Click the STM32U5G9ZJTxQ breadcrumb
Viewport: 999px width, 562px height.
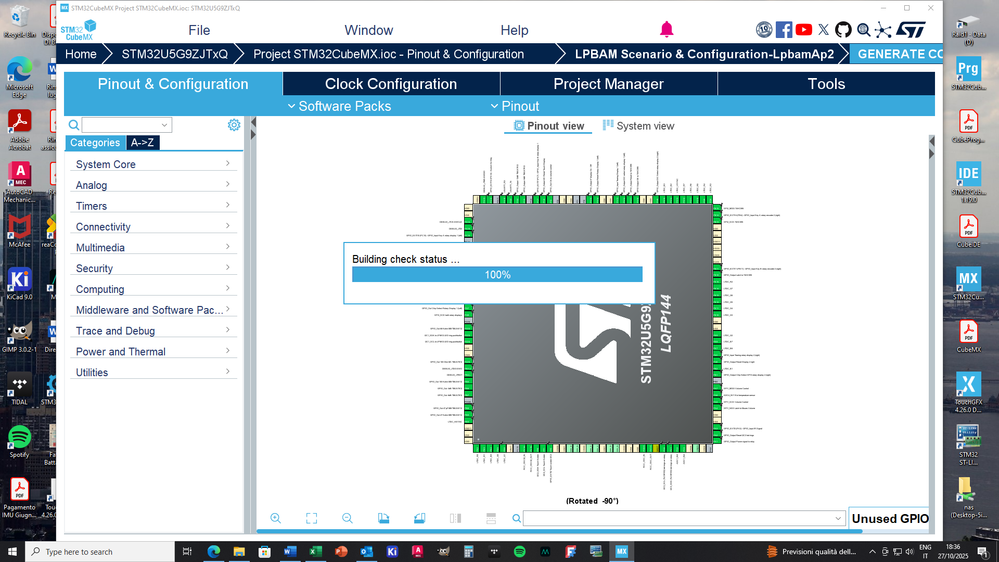coord(175,54)
